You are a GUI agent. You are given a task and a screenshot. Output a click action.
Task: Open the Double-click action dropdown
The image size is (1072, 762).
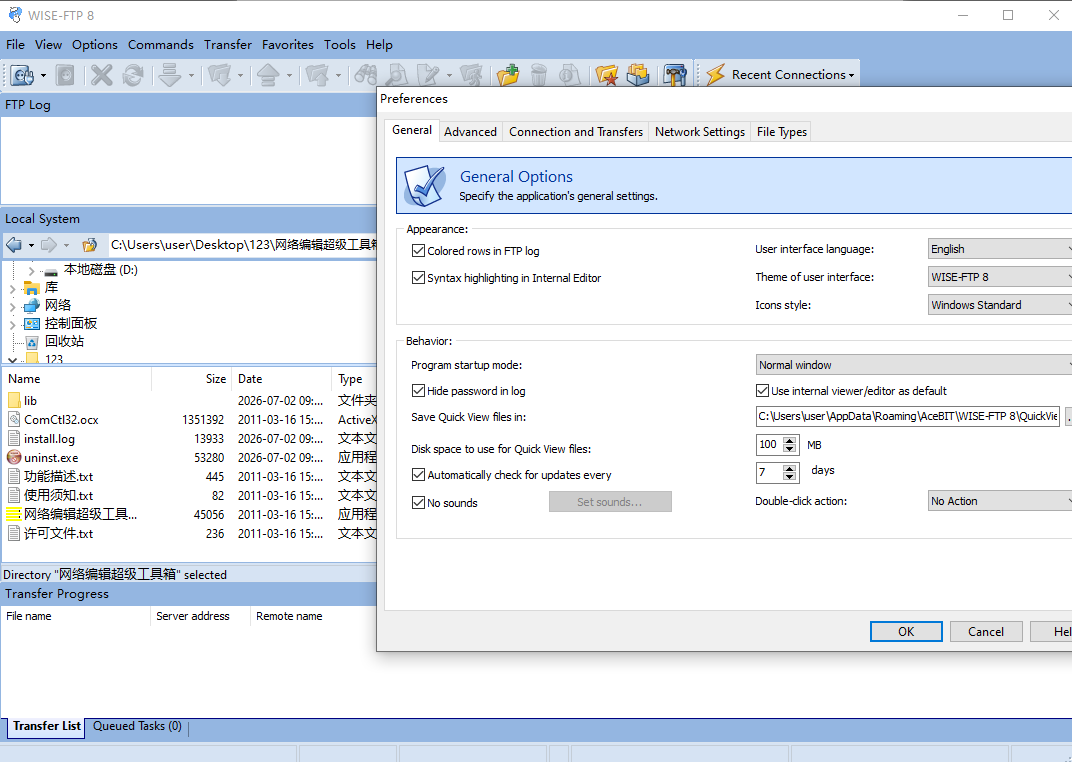(x=1000, y=501)
